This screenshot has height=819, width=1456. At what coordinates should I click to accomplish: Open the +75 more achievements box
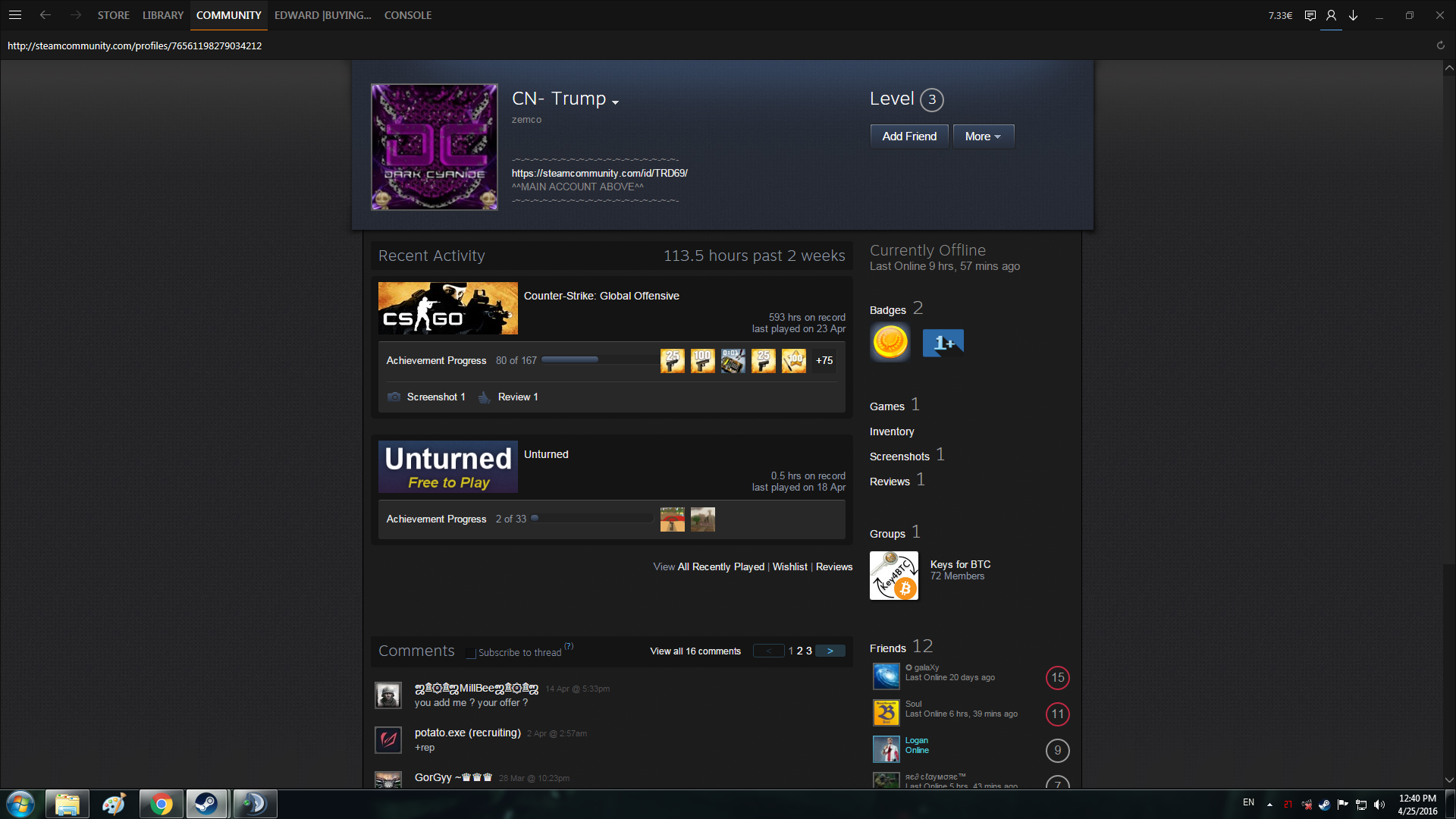(824, 360)
